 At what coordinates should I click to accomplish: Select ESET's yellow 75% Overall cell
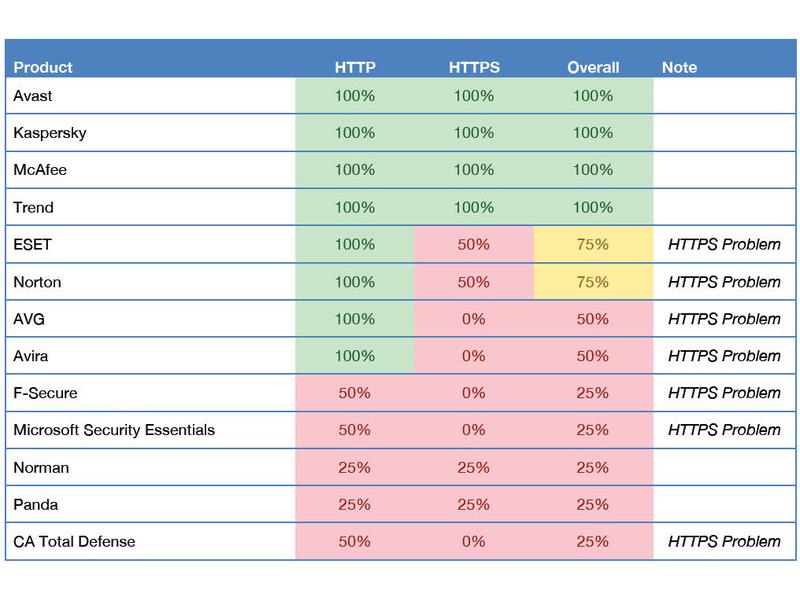click(593, 244)
